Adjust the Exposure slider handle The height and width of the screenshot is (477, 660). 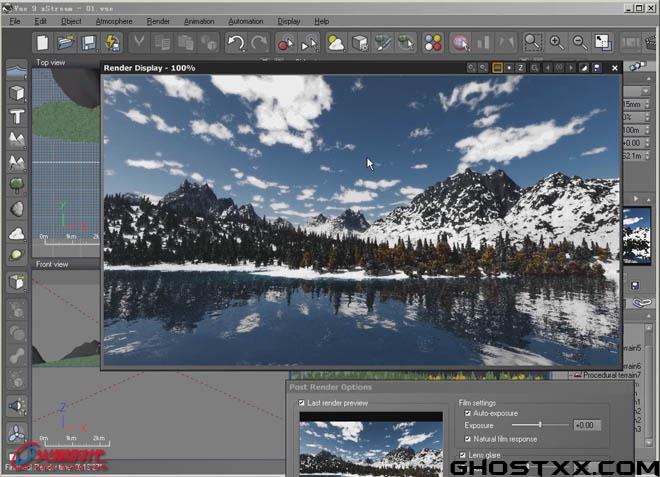click(x=540, y=425)
